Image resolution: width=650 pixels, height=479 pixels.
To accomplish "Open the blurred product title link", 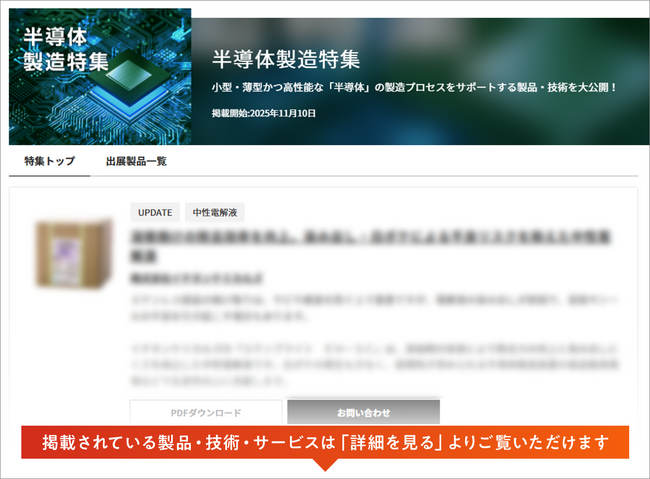I will pyautogui.click(x=371, y=246).
